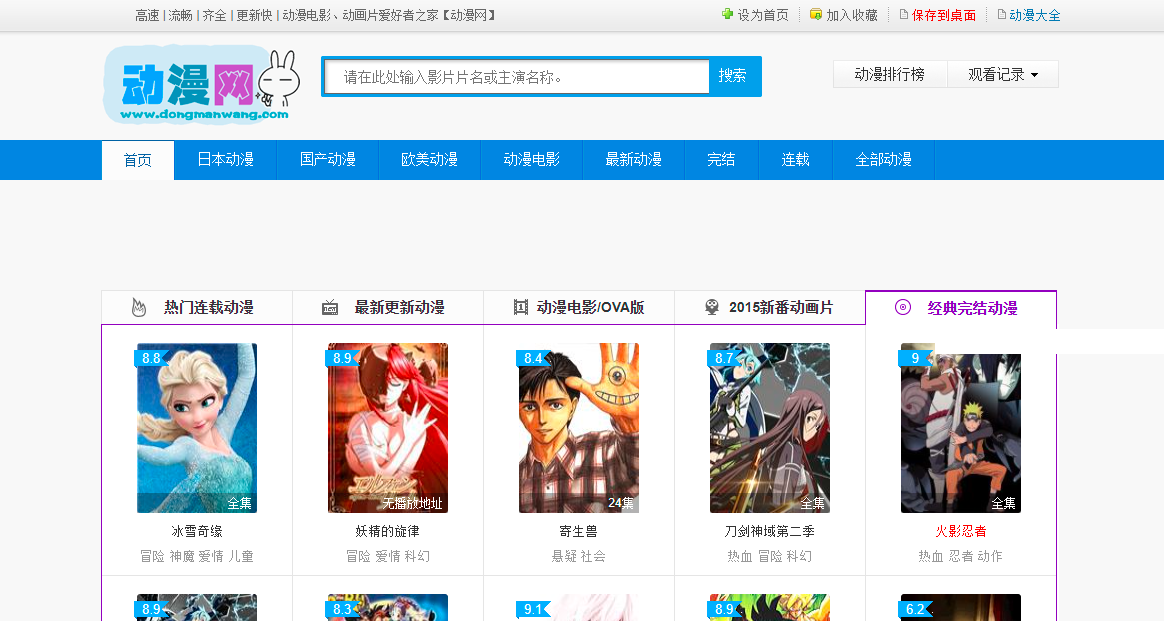Click the 8.9 rating badge on 妖精的旋律

[342, 358]
